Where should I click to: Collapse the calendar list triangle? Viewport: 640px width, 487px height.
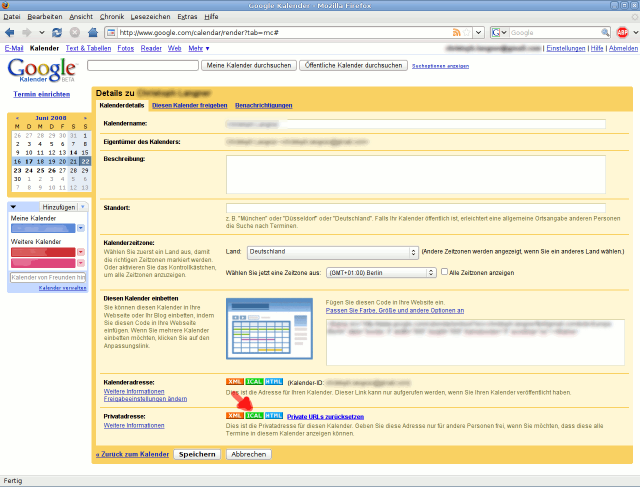pyautogui.click(x=13, y=207)
